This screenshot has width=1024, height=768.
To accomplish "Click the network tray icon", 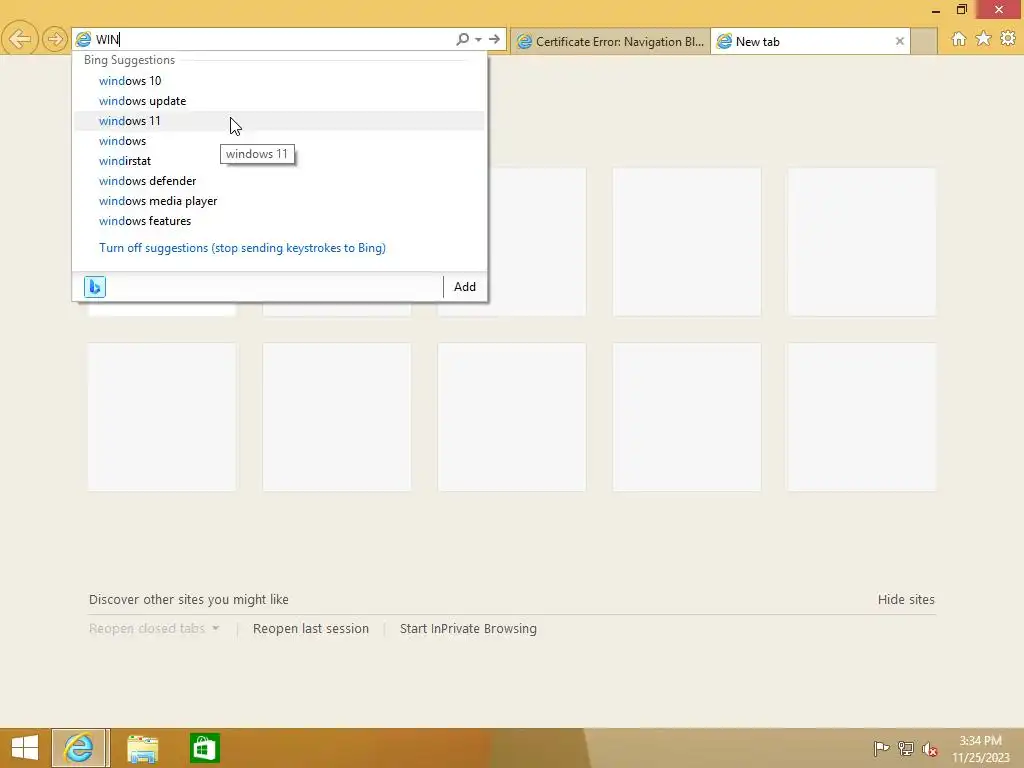I will click(905, 748).
